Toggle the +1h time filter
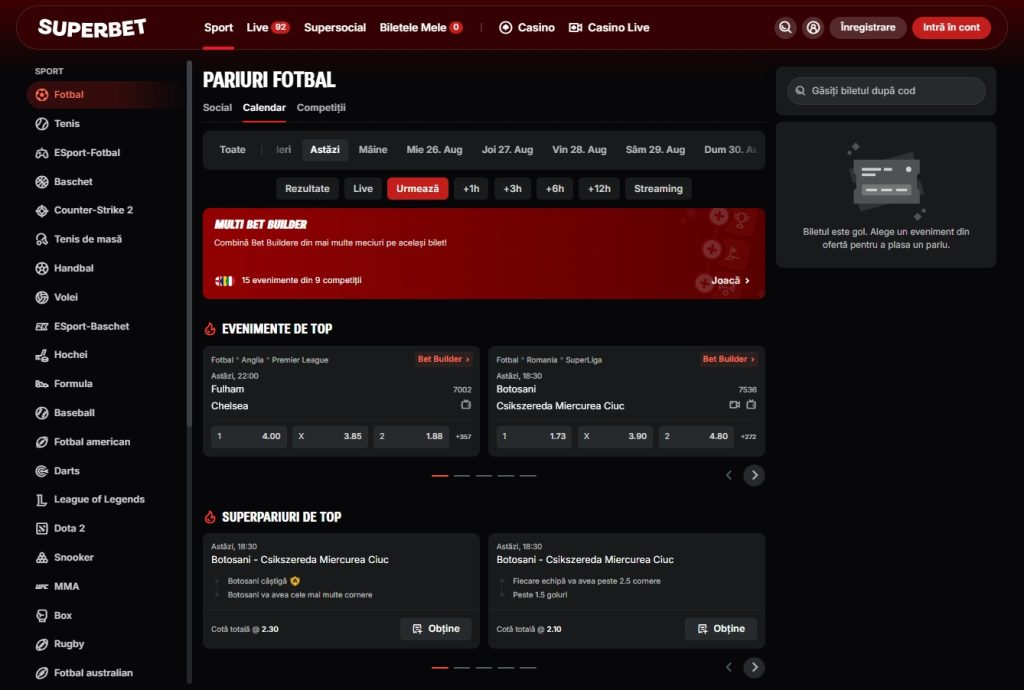The height and width of the screenshot is (690, 1024). point(471,189)
